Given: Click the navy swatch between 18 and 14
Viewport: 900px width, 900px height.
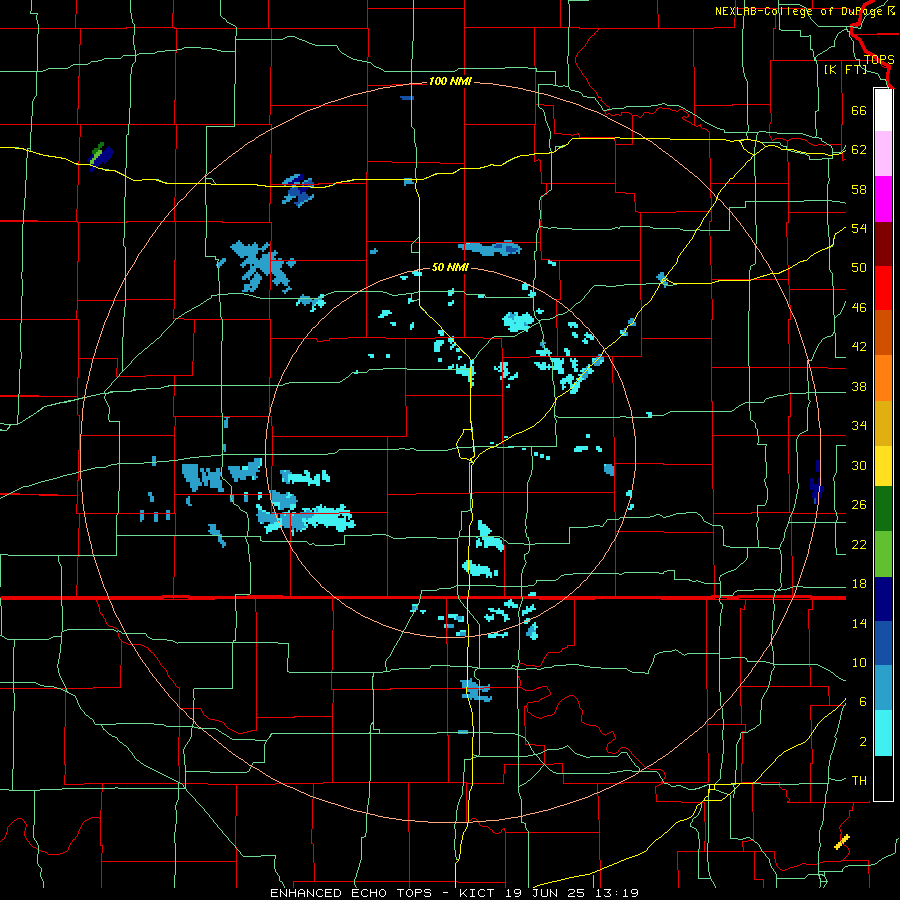Looking at the screenshot, I should coord(883,599).
